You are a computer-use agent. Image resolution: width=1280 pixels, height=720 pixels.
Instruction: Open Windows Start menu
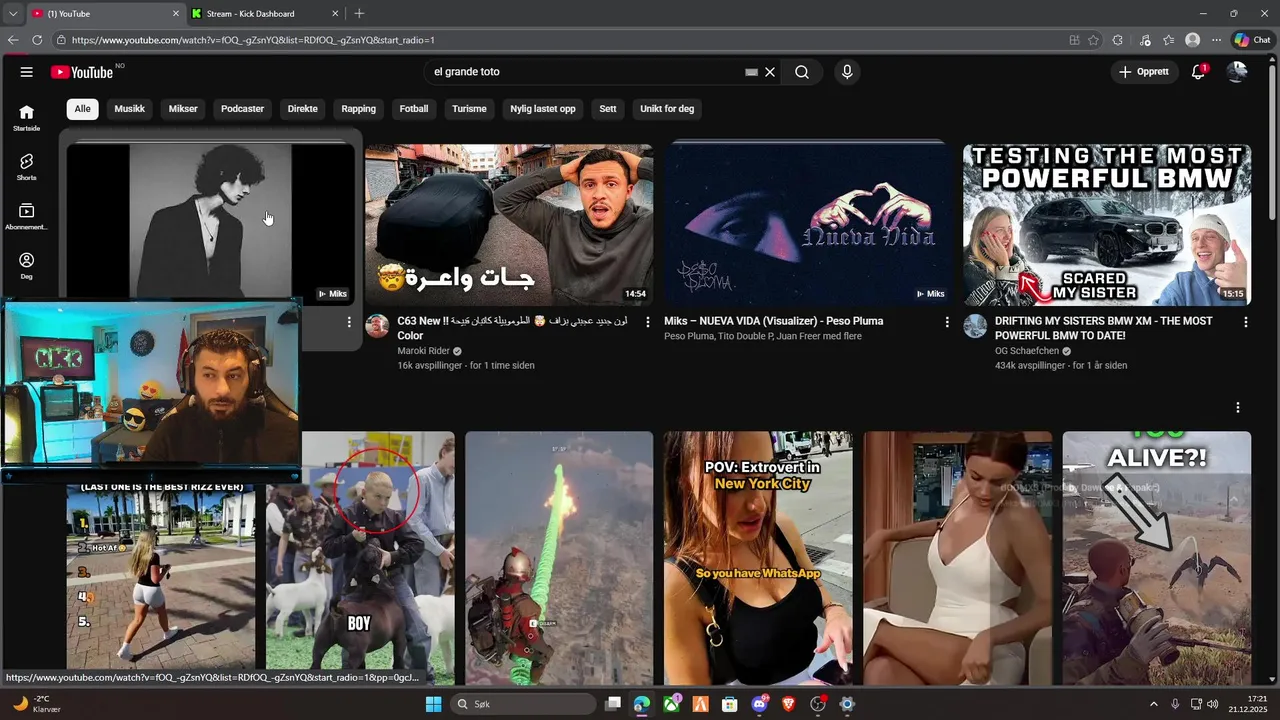pos(433,704)
